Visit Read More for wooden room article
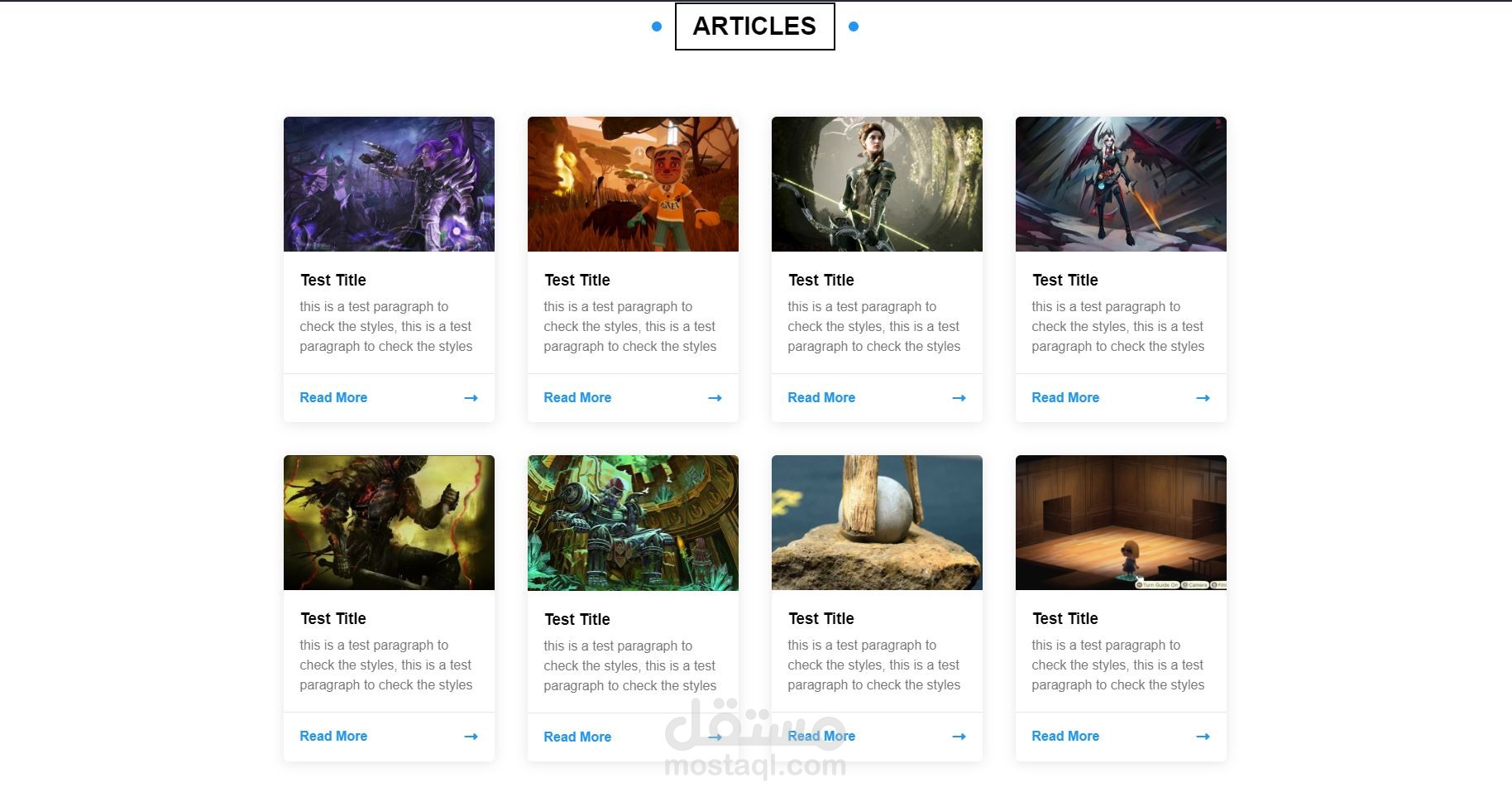This screenshot has height=797, width=1512. click(1065, 736)
